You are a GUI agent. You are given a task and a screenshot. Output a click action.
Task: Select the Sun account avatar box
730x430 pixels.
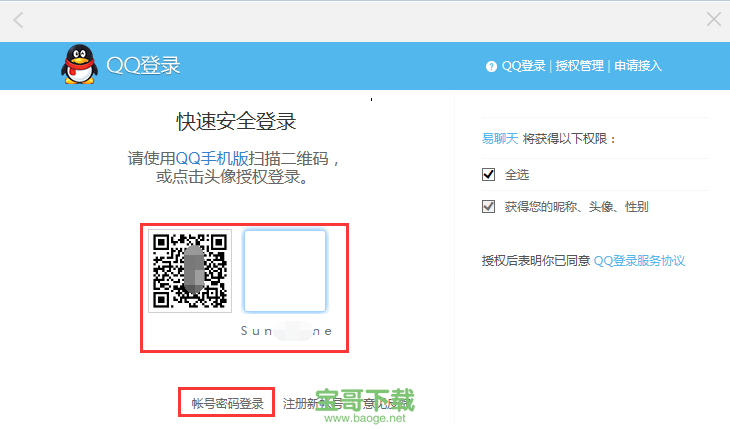pos(285,271)
